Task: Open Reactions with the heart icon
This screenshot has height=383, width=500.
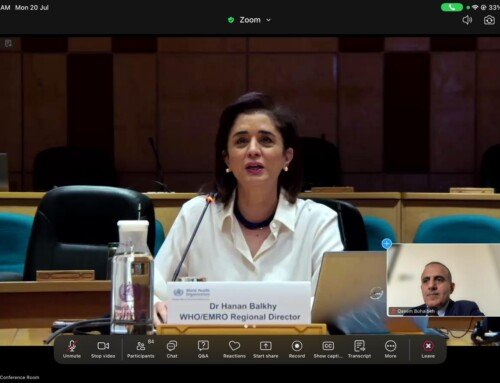Action: tap(234, 349)
